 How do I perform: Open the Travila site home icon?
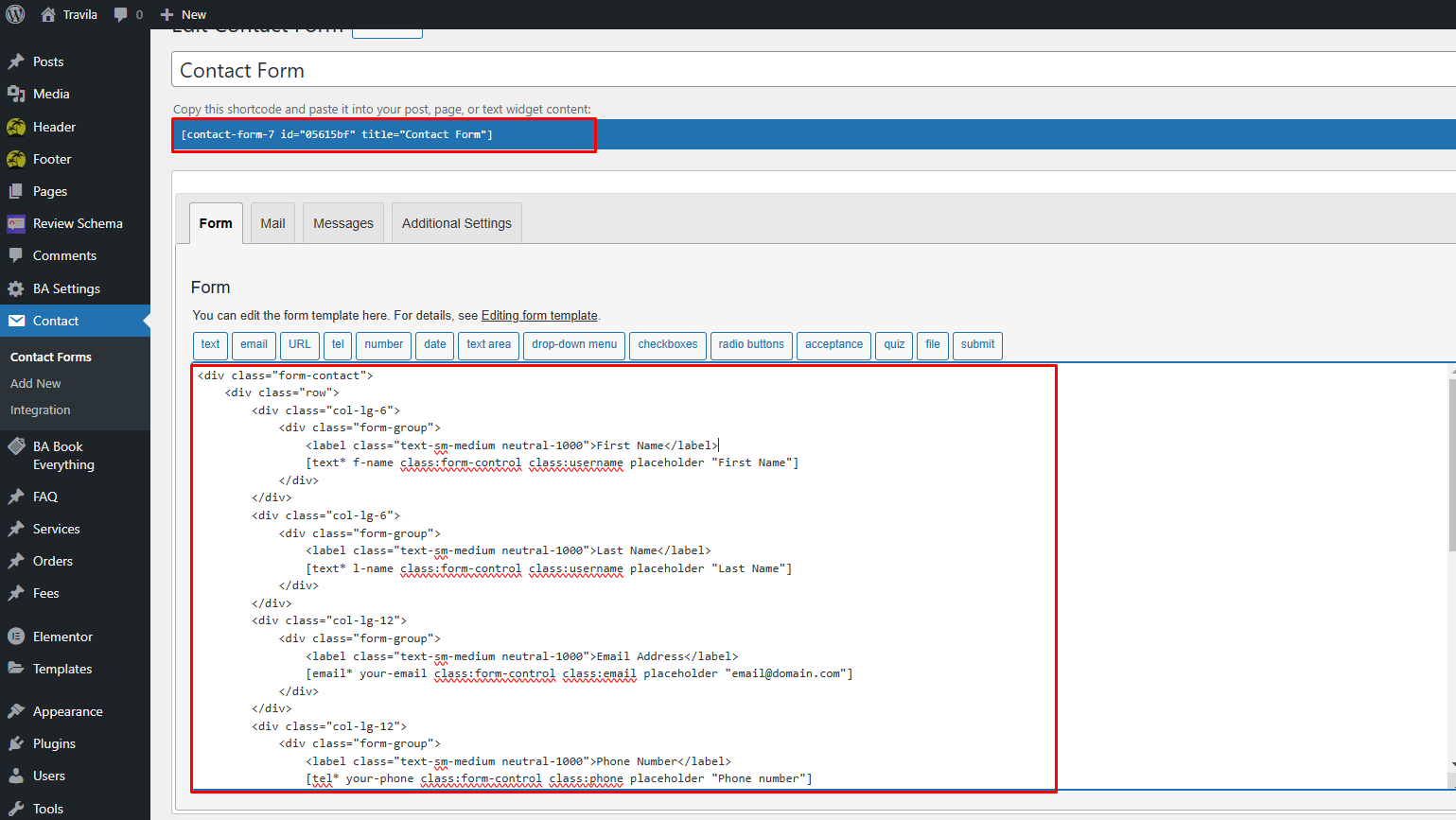[x=48, y=14]
